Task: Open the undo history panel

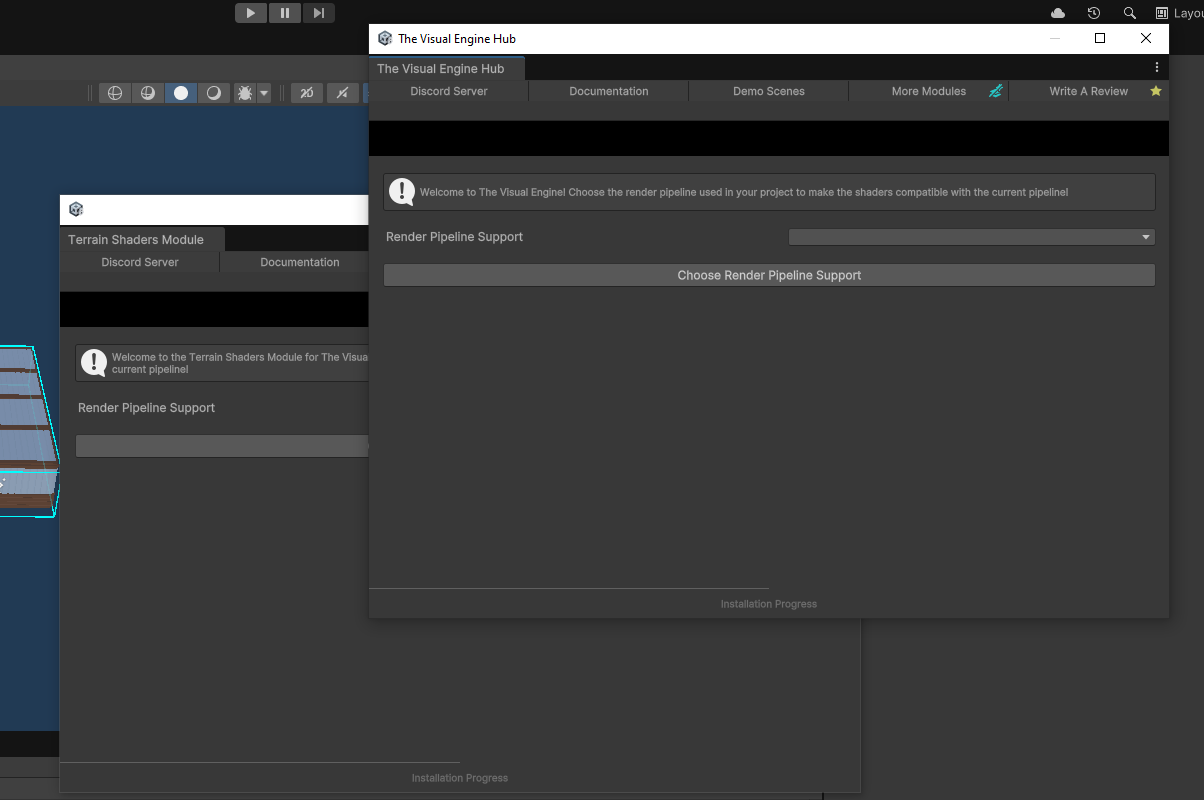Action: [1093, 13]
